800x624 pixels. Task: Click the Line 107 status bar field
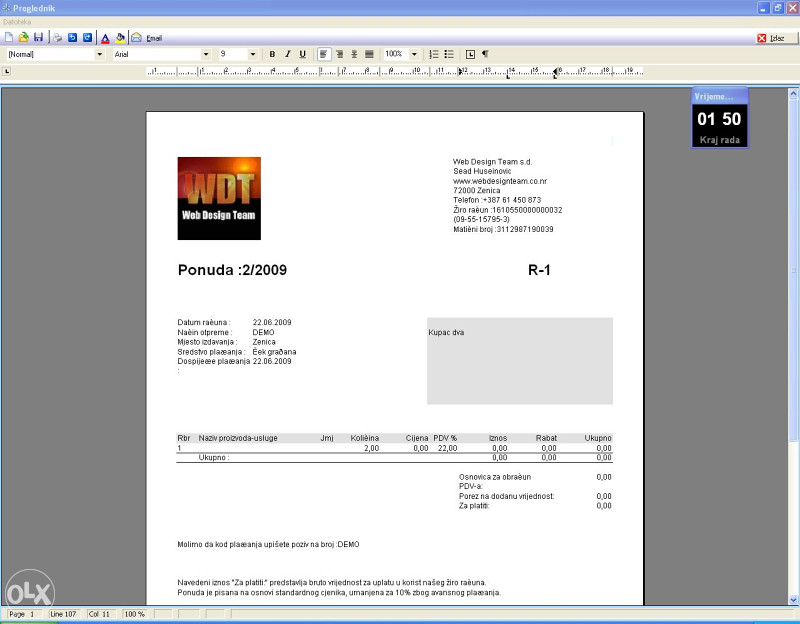pyautogui.click(x=63, y=614)
